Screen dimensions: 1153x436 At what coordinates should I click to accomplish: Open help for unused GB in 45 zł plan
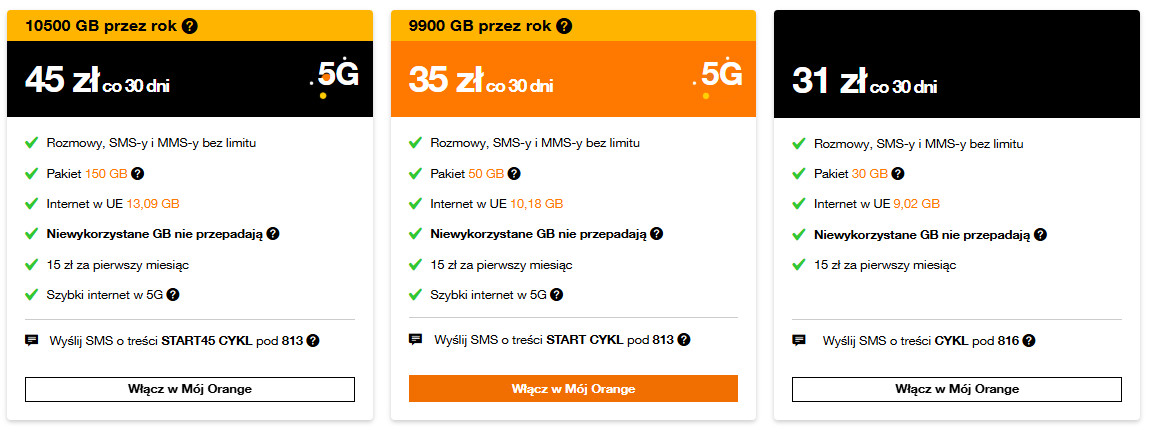pyautogui.click(x=273, y=234)
